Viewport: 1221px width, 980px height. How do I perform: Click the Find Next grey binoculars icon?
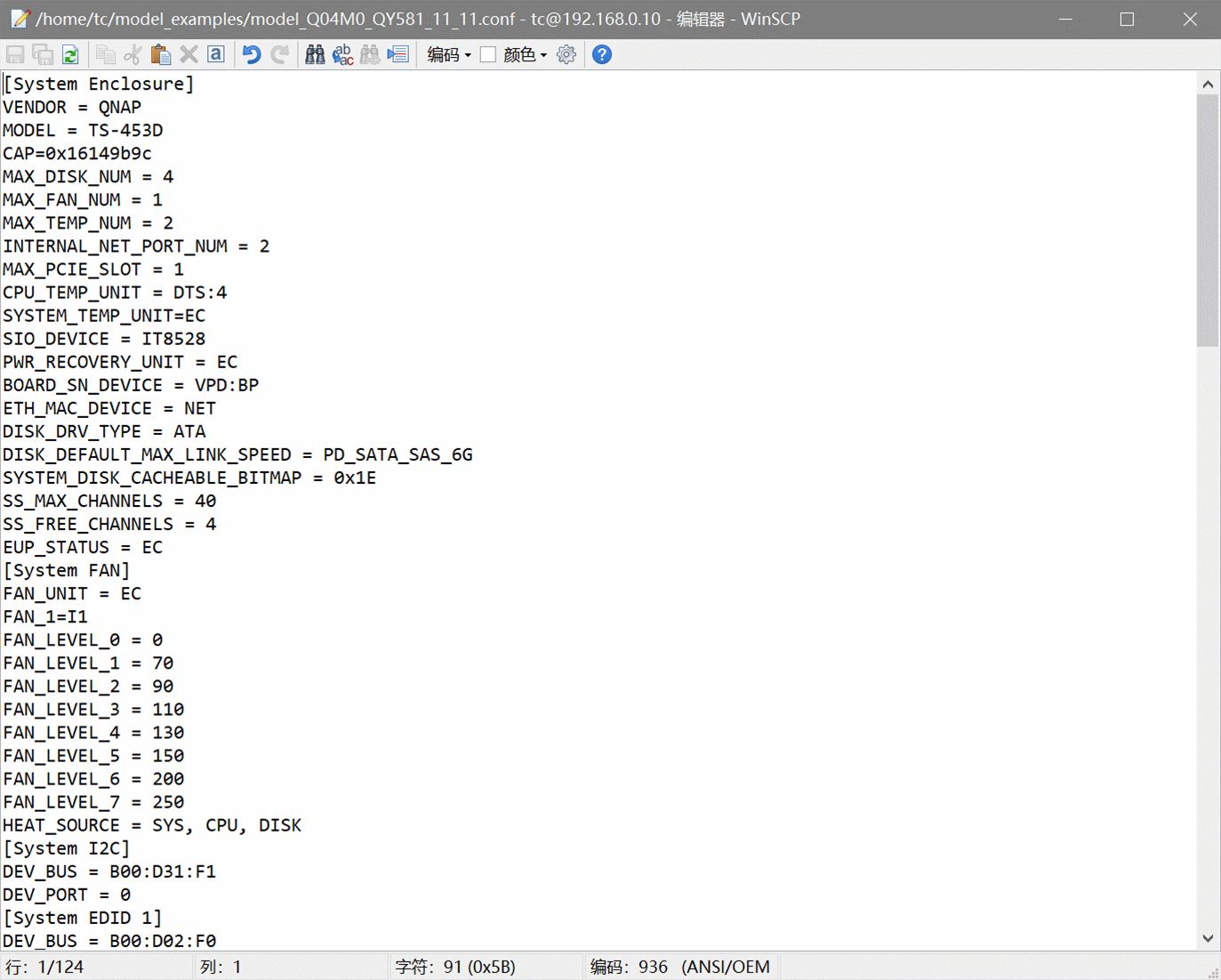370,54
